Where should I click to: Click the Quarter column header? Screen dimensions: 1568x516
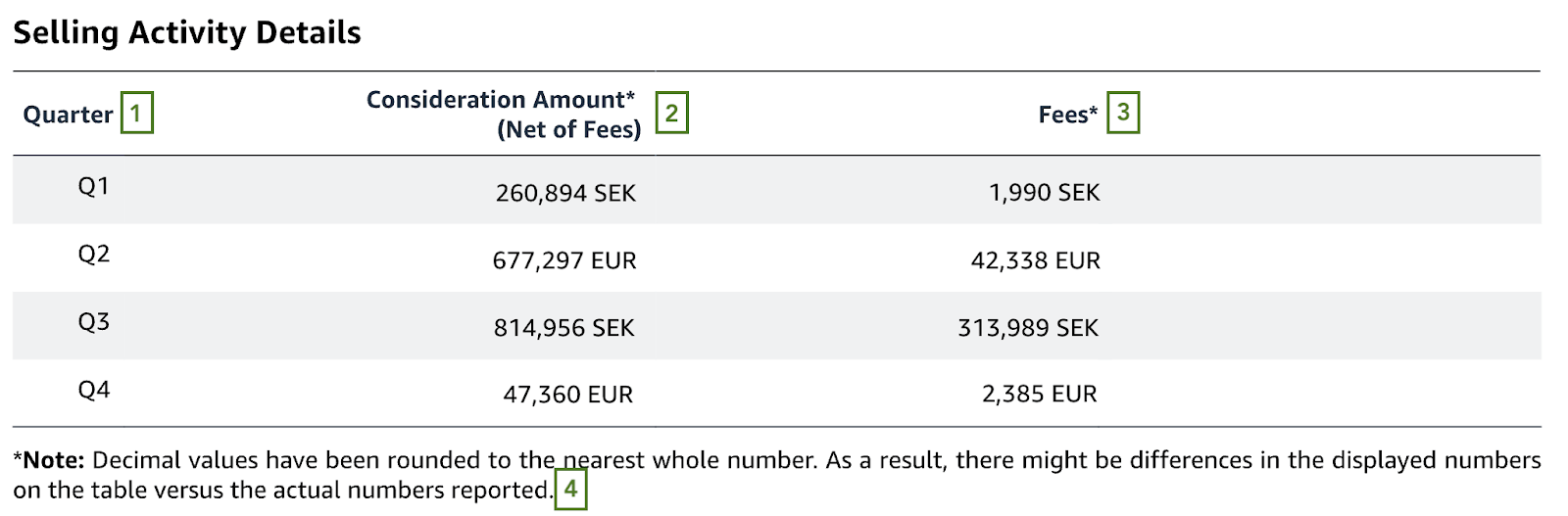[x=68, y=115]
